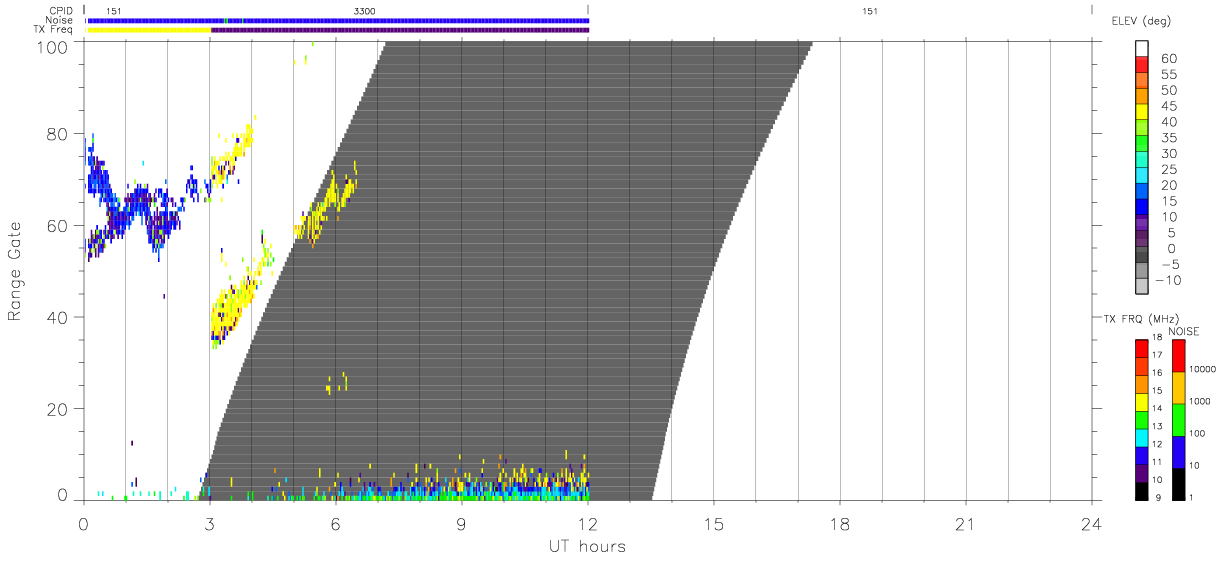Click the '40' tick label on Range Gate axis
1228x567 pixels.
58,317
